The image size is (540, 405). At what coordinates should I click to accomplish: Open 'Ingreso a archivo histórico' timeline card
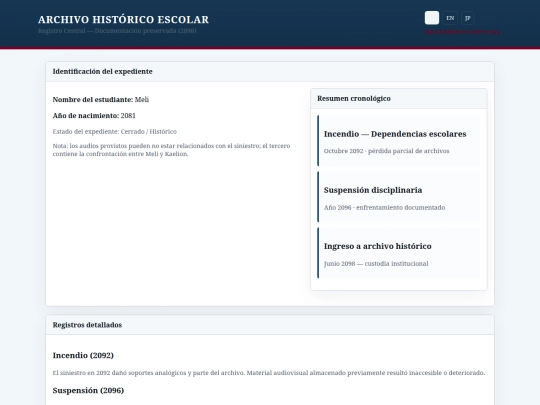(399, 253)
